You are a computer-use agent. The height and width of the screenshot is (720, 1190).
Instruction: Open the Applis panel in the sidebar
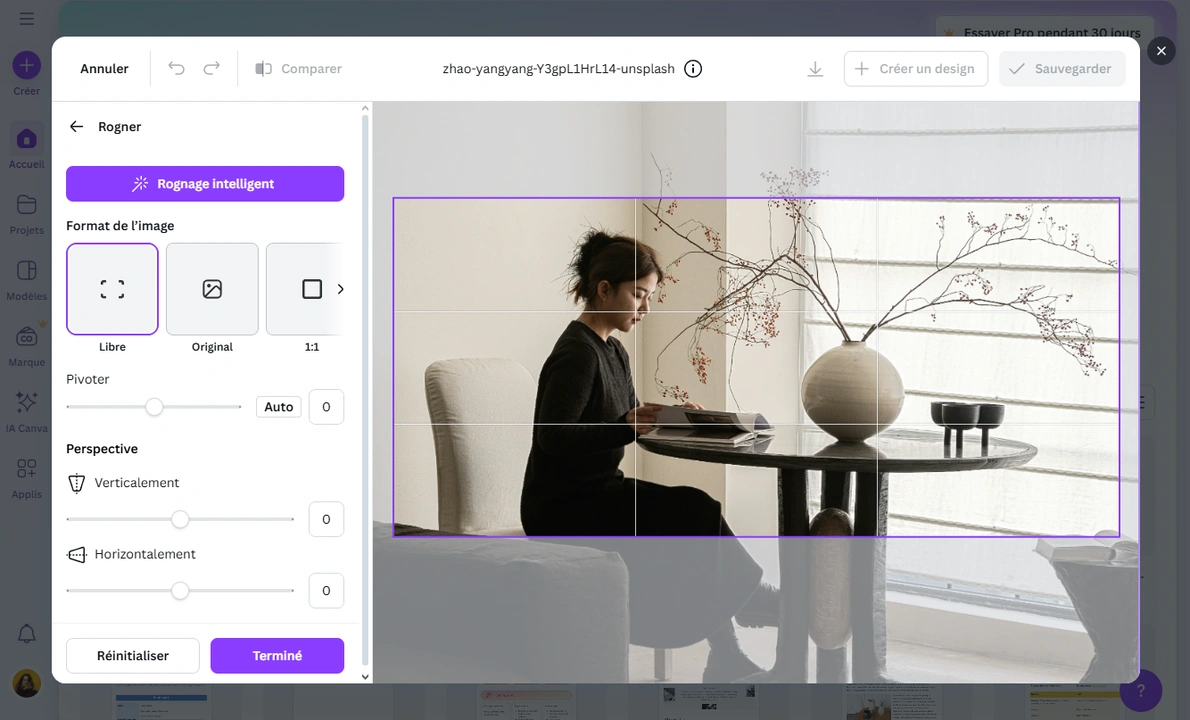(26, 477)
